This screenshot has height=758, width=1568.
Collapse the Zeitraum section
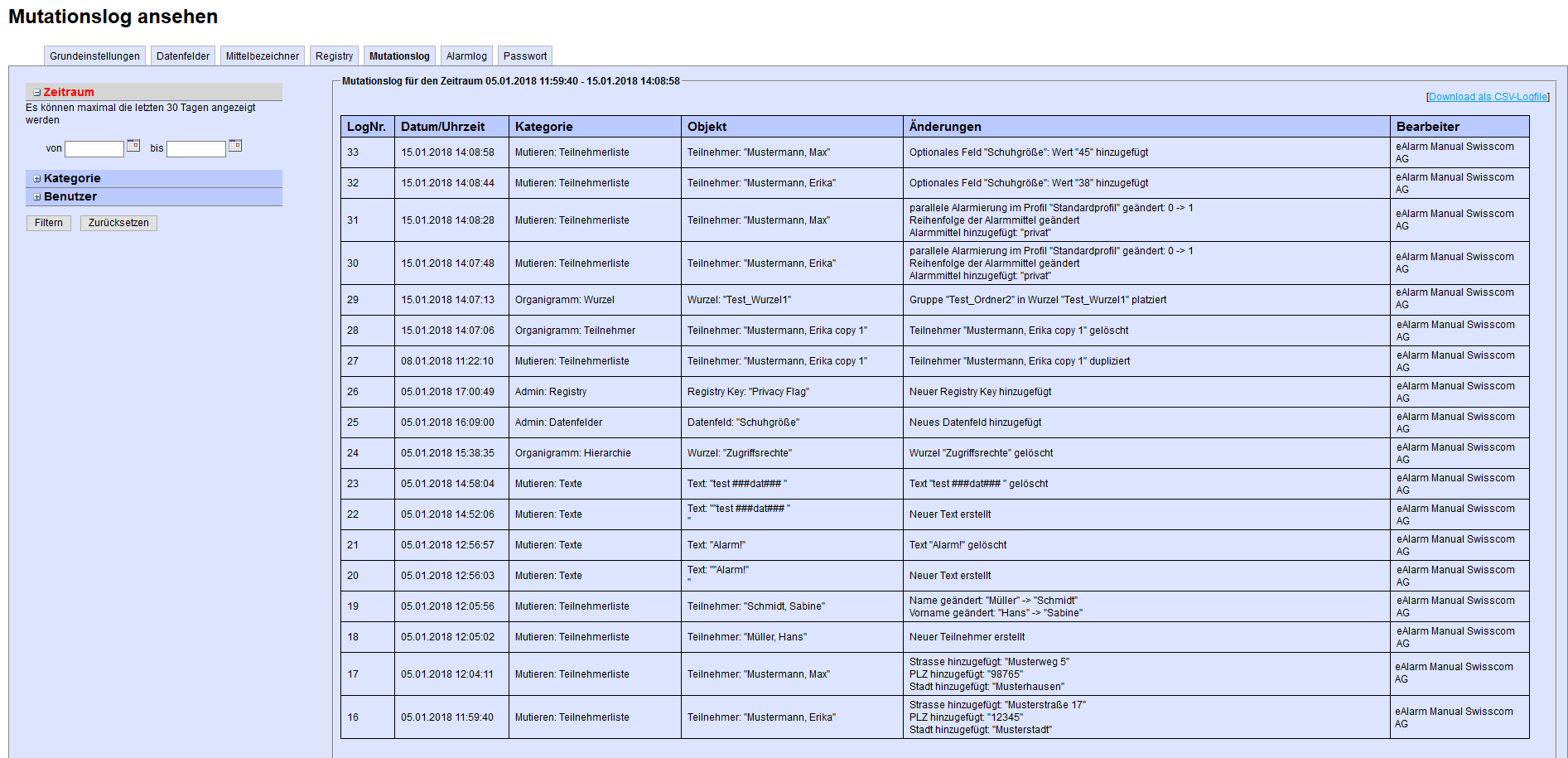pos(37,93)
